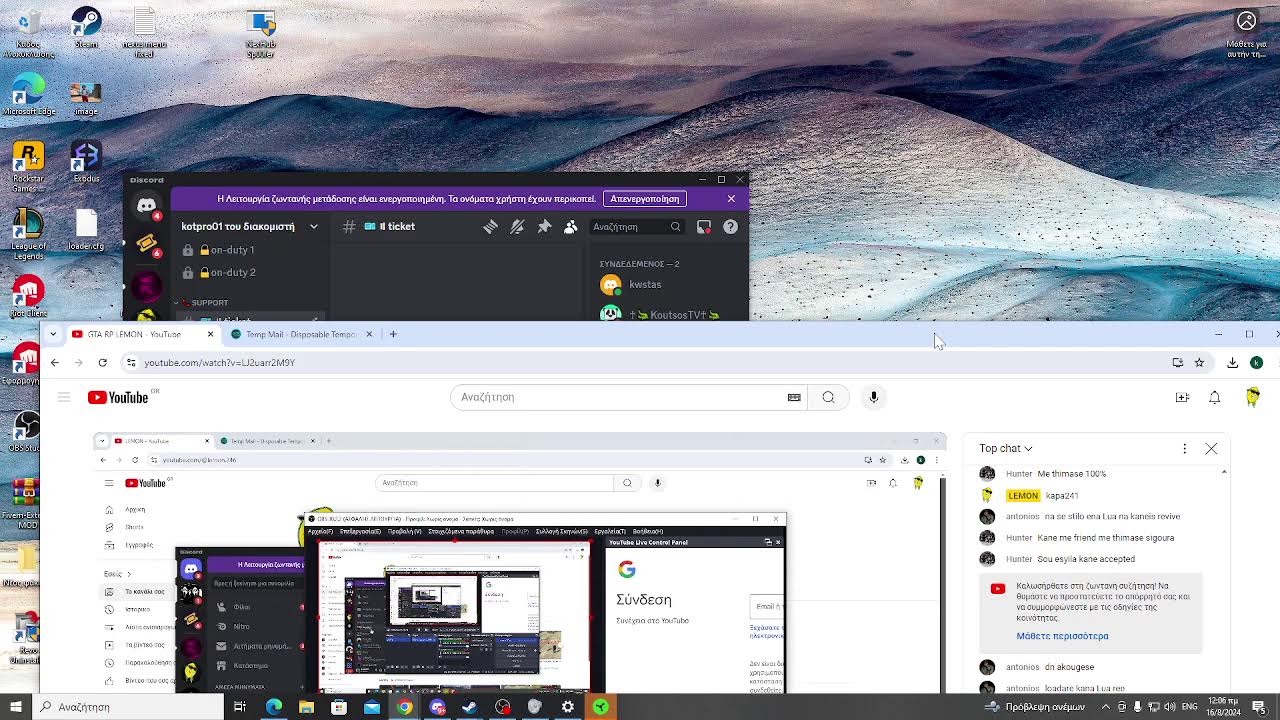Open Windows notification center icon

[x=1259, y=707]
